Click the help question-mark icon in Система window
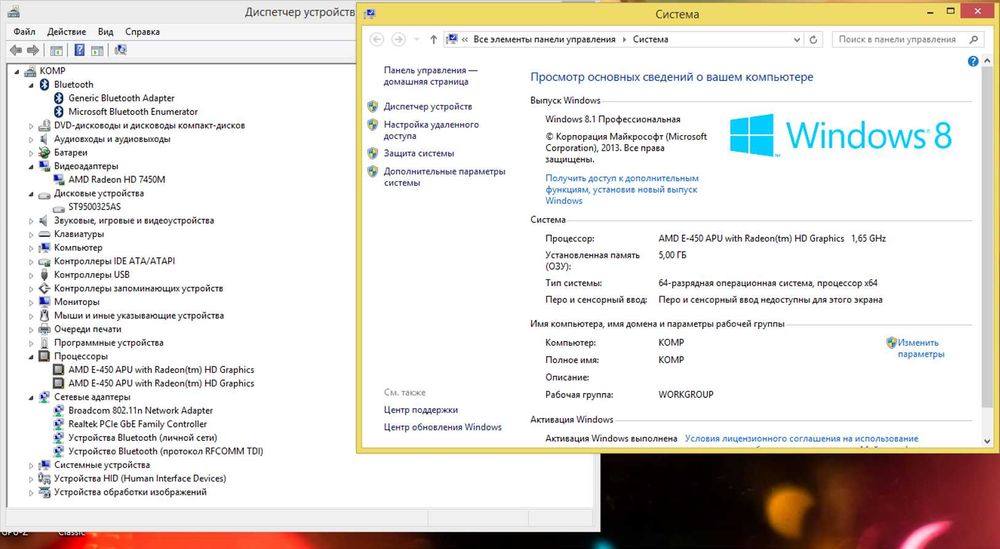This screenshot has height=549, width=1000. tap(973, 61)
